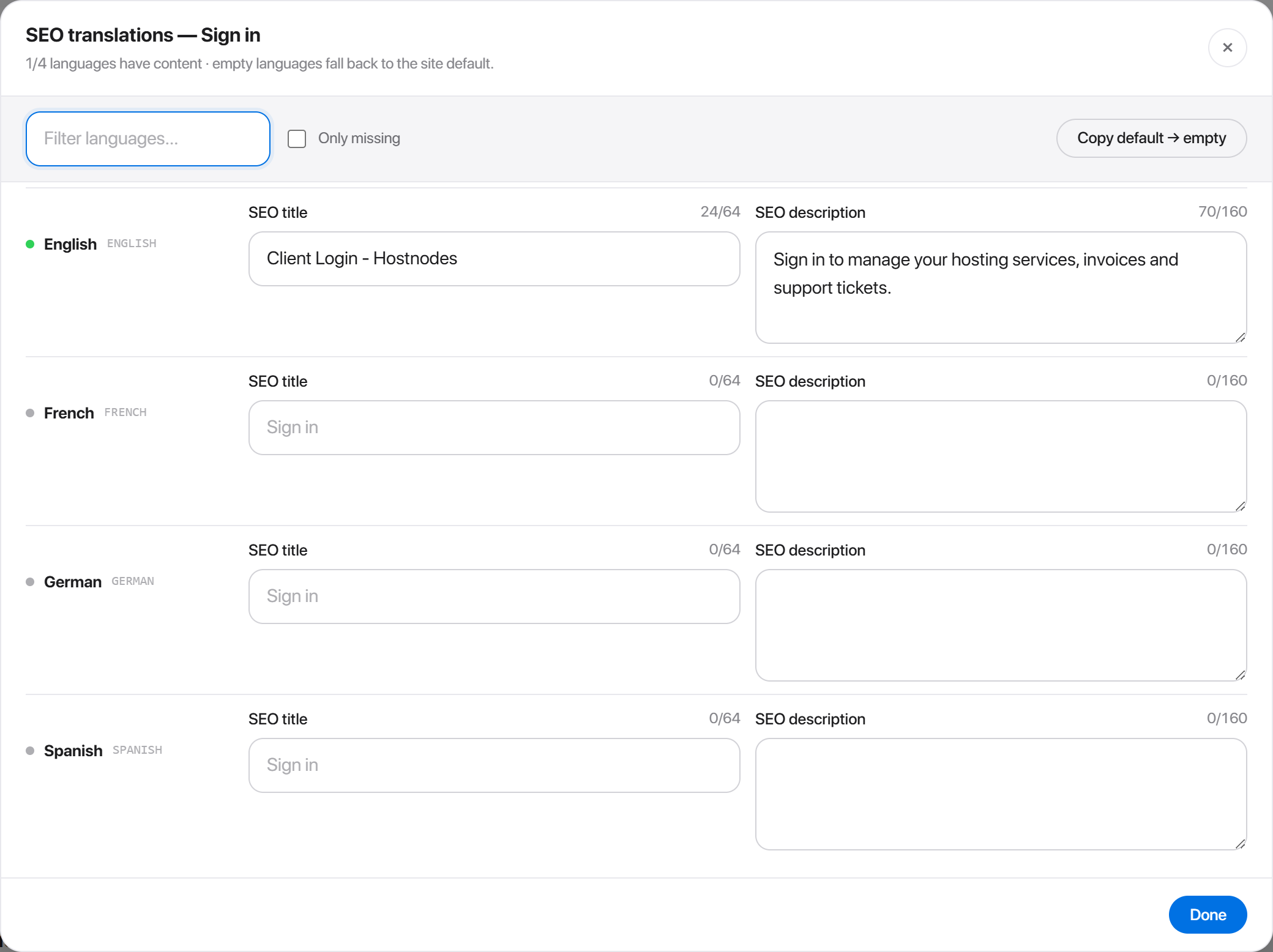Close the SEO translations dialog

tap(1227, 48)
